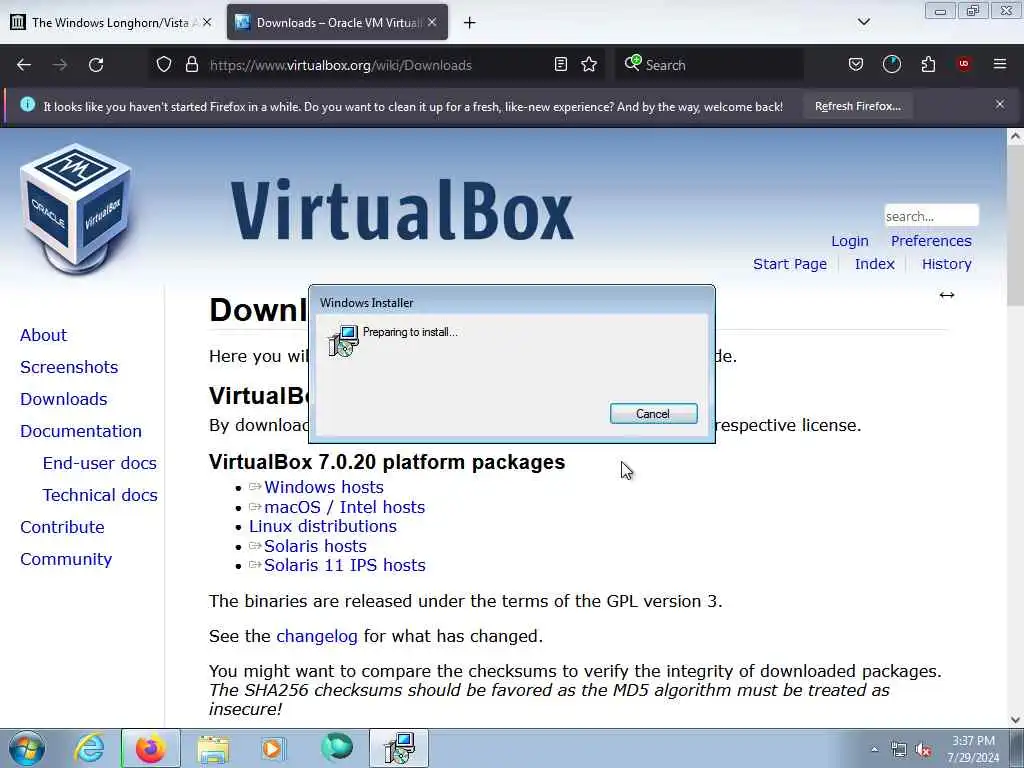Click the green round taskbar app icon
Screen dimensions: 1024x768
(x=337, y=747)
